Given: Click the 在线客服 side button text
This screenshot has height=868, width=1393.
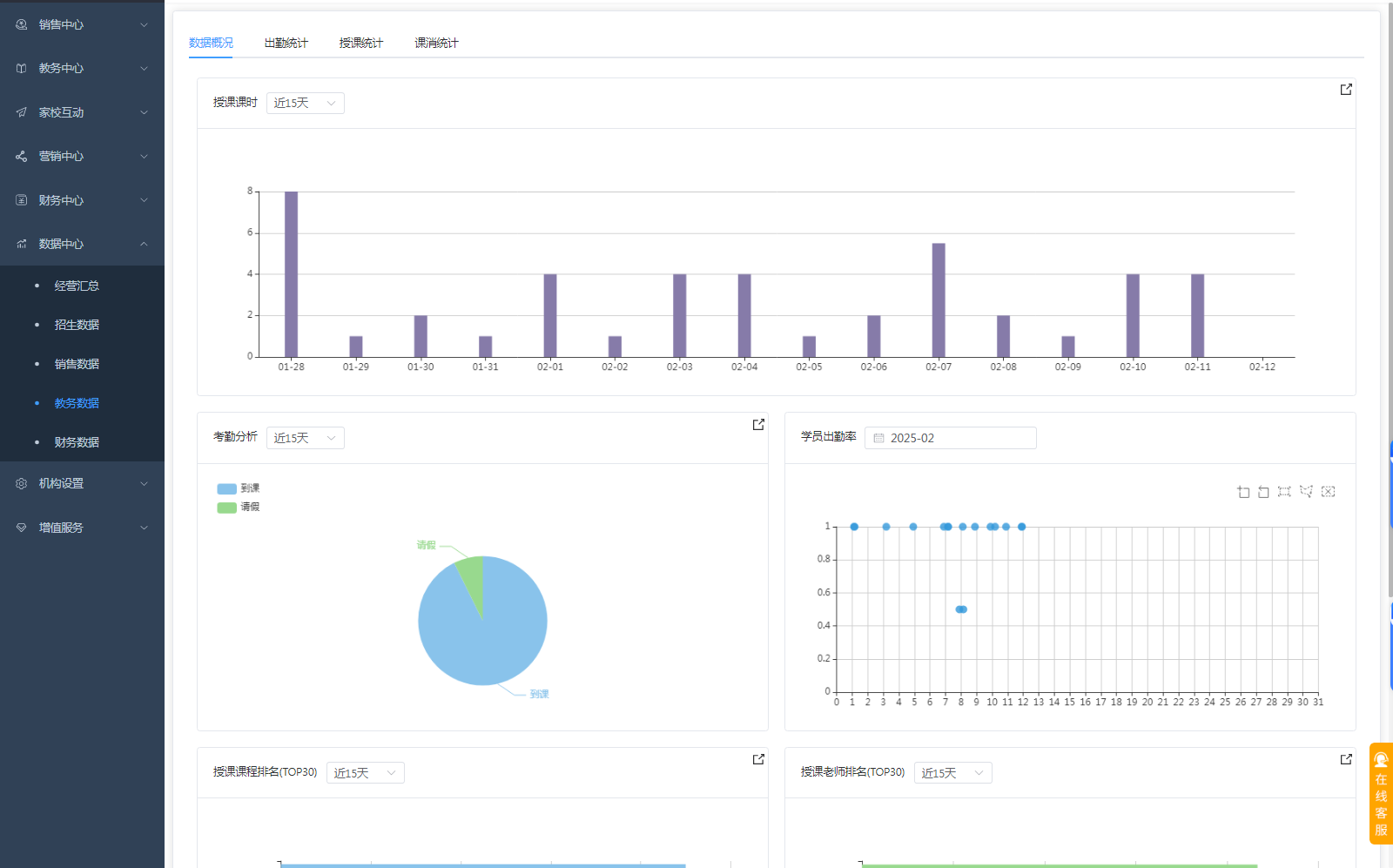Looking at the screenshot, I should coord(1381,805).
